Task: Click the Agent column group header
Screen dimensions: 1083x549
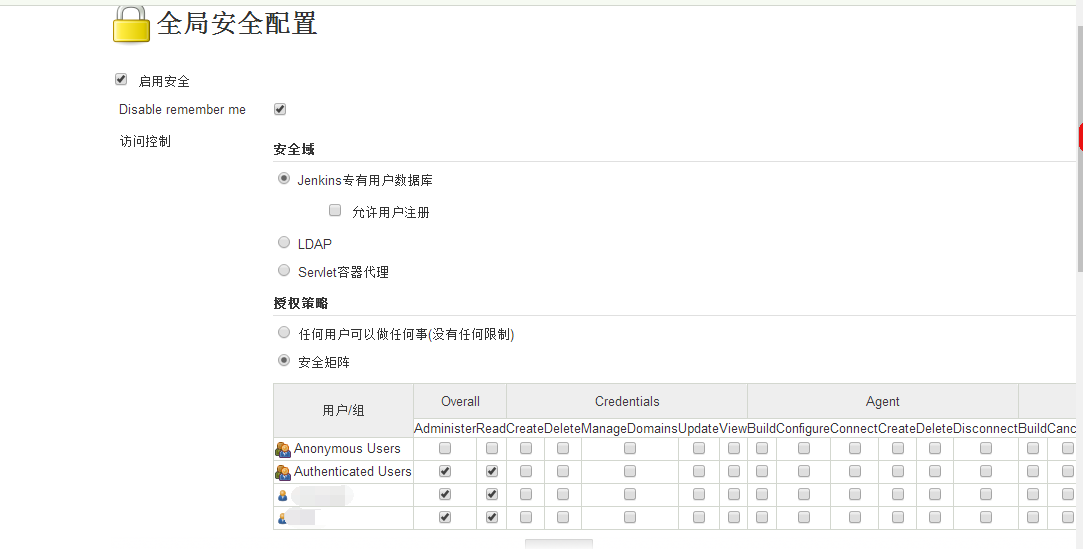Action: (883, 401)
